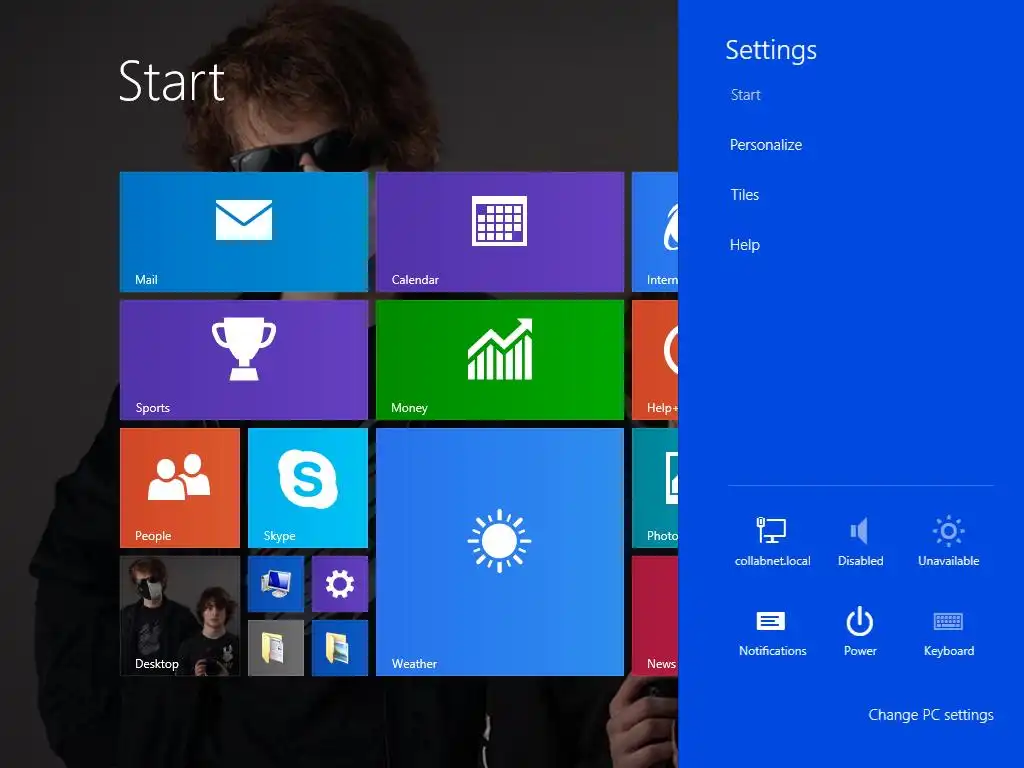1024x768 pixels.
Task: Open the Mail tile
Action: click(x=244, y=231)
